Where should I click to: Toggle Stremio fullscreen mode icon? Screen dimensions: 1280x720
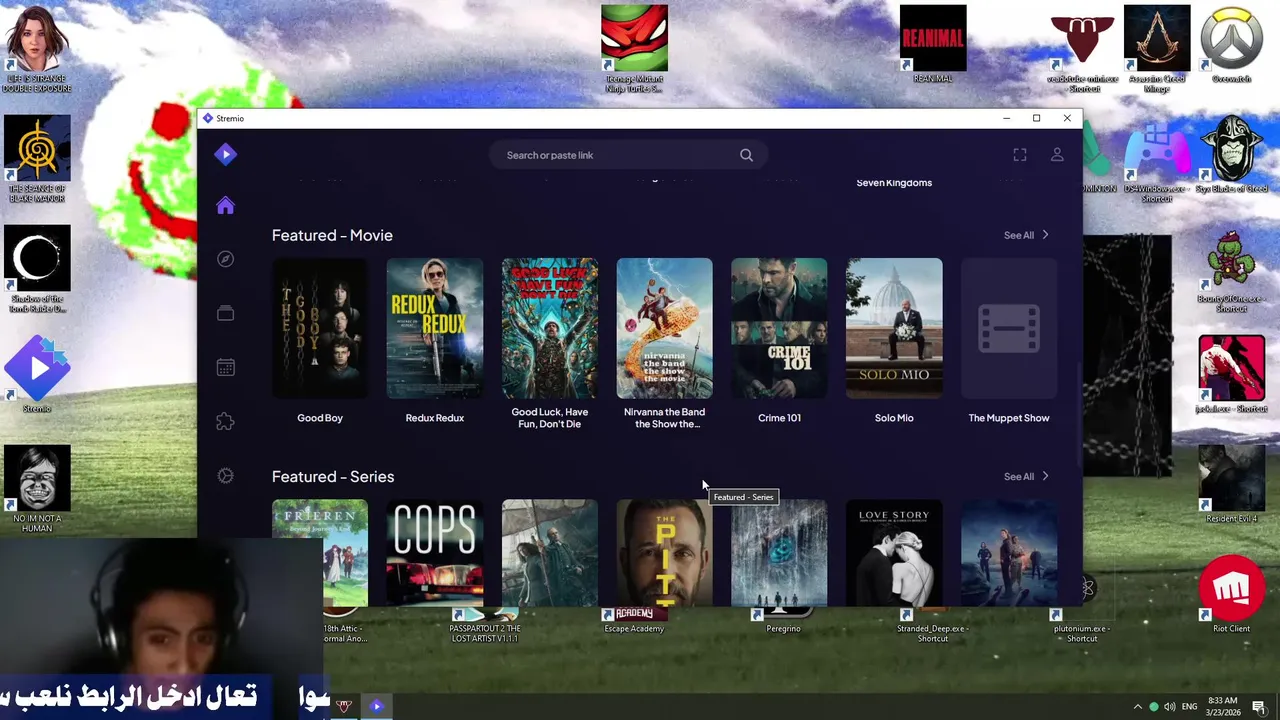(1020, 155)
